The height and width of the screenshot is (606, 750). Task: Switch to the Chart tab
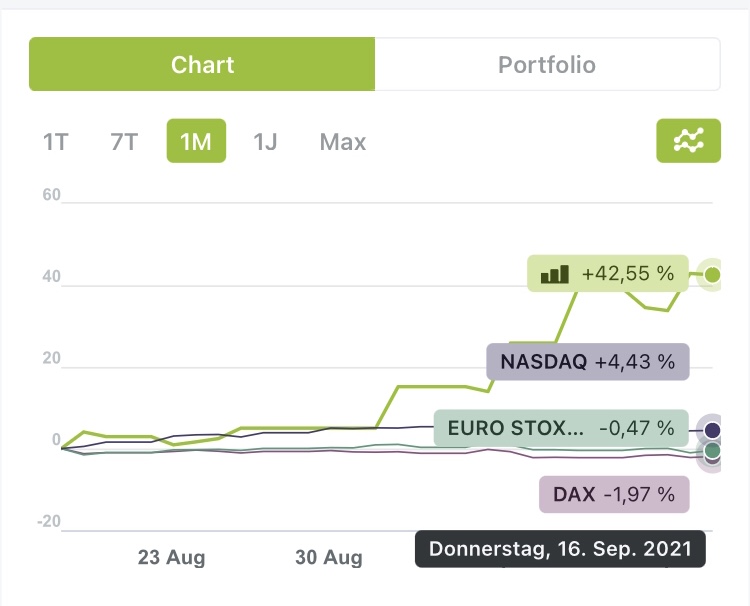click(202, 65)
